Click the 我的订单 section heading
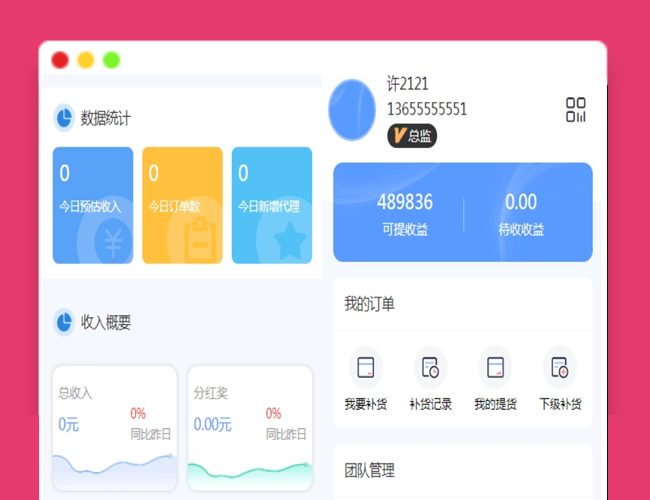The height and width of the screenshot is (500, 650). pyautogui.click(x=369, y=304)
